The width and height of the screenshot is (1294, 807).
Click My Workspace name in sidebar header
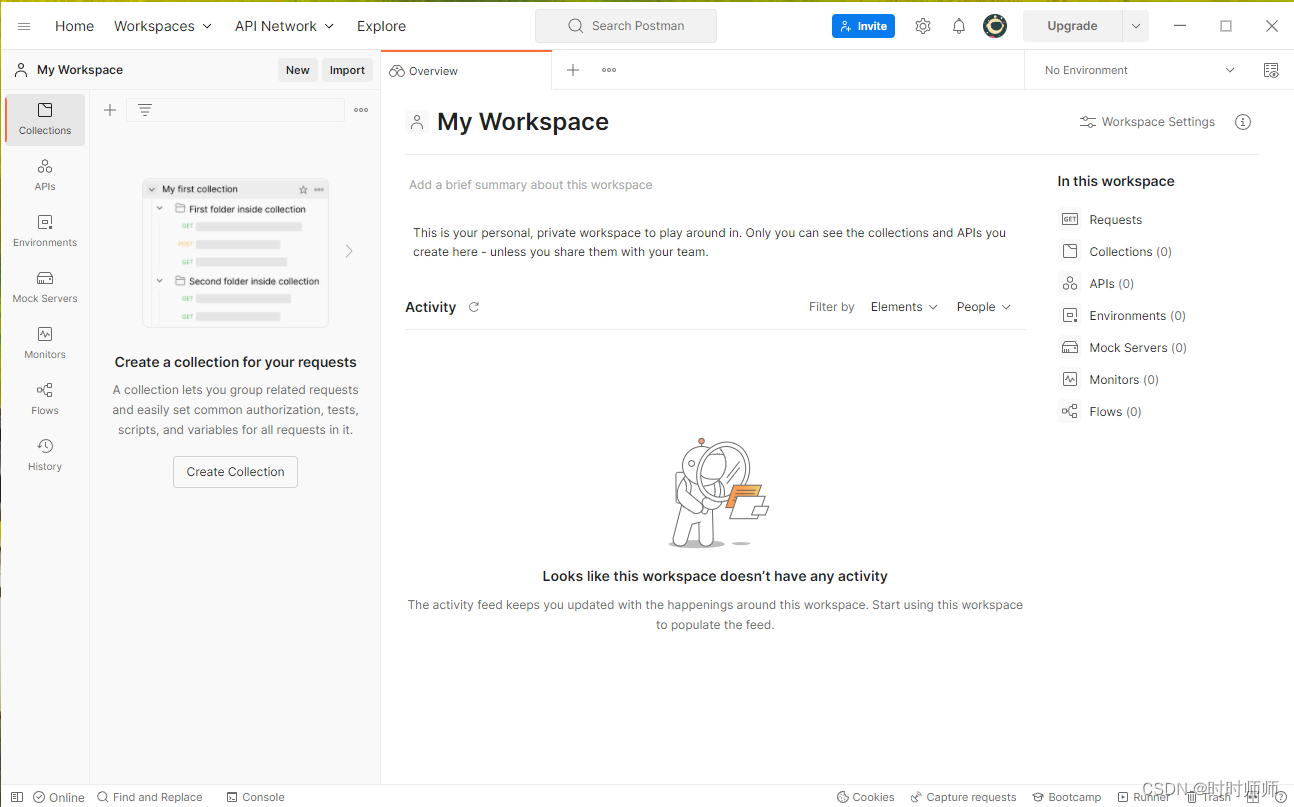click(80, 70)
